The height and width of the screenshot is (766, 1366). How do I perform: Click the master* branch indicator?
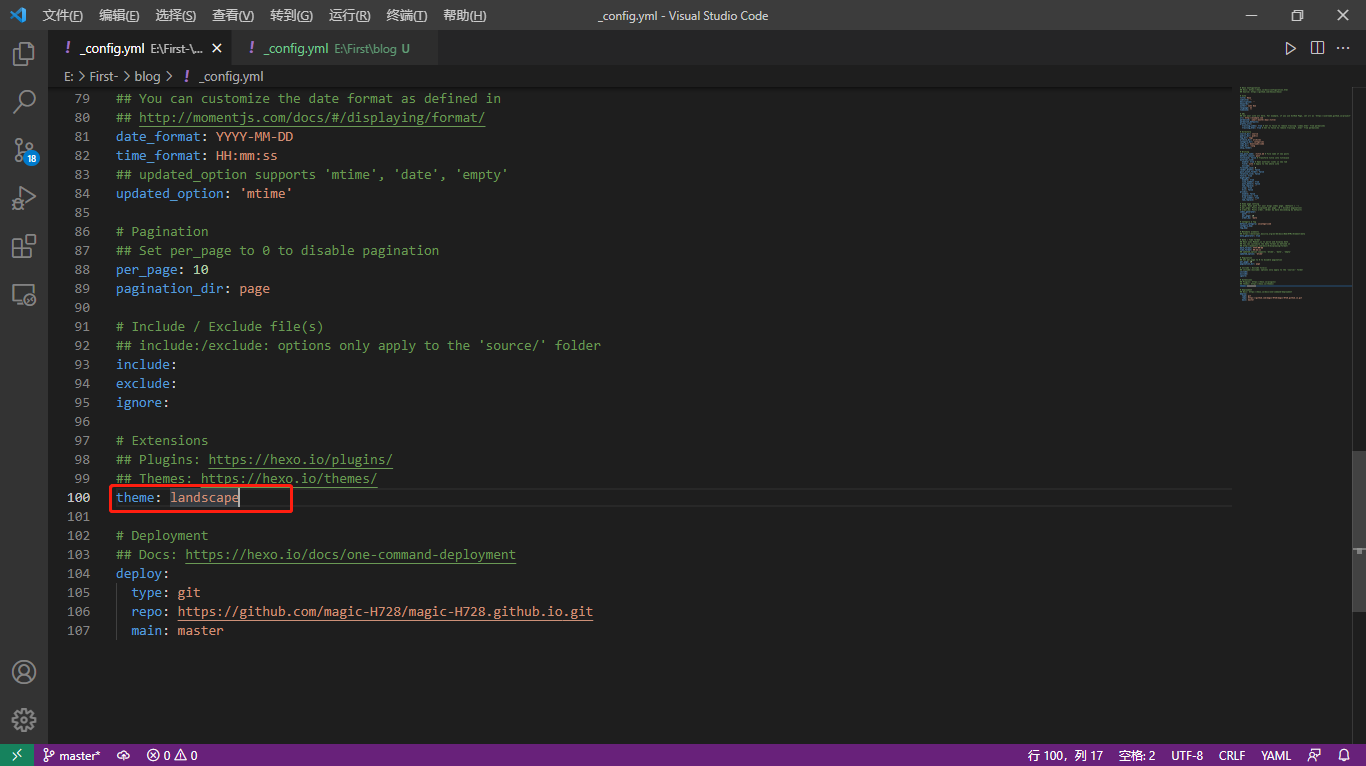[71, 755]
